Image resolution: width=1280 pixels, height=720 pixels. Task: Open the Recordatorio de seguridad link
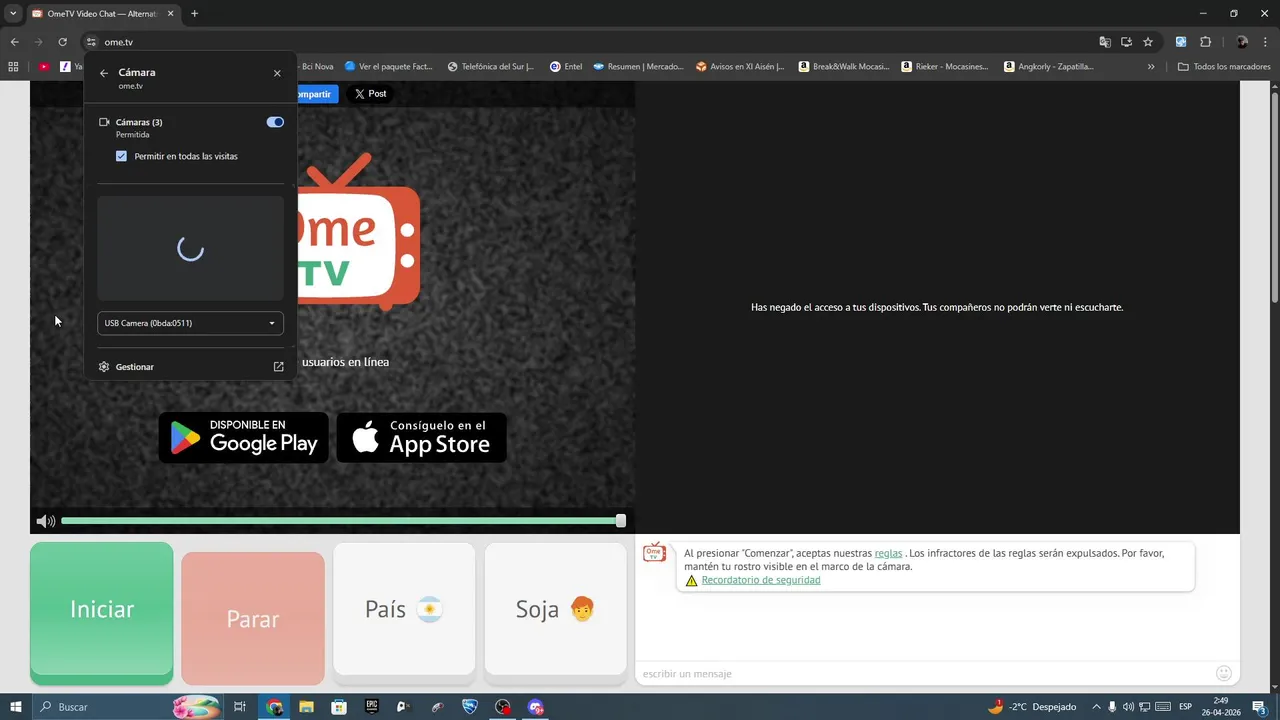click(x=761, y=580)
